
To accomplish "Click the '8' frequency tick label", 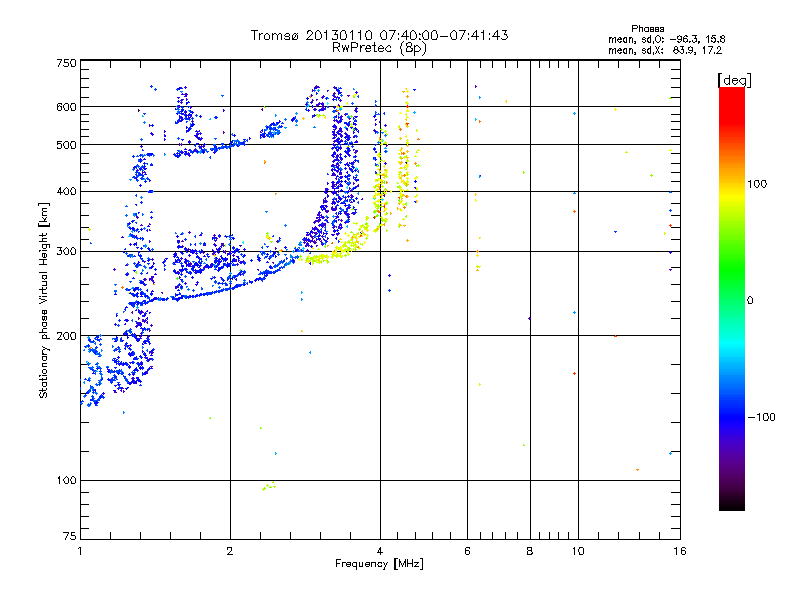I will [x=530, y=551].
